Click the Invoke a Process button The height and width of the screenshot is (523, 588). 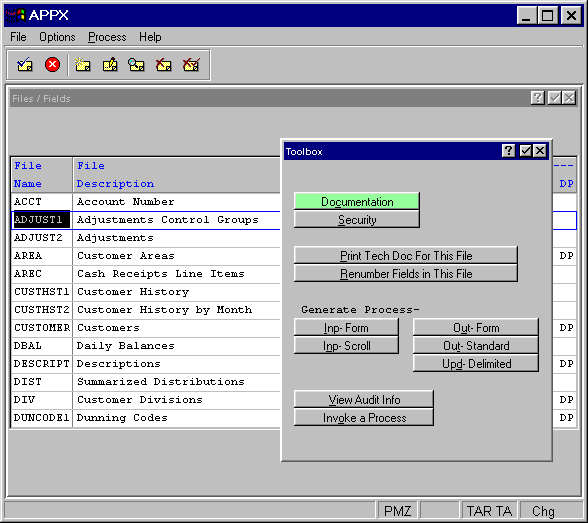click(364, 418)
